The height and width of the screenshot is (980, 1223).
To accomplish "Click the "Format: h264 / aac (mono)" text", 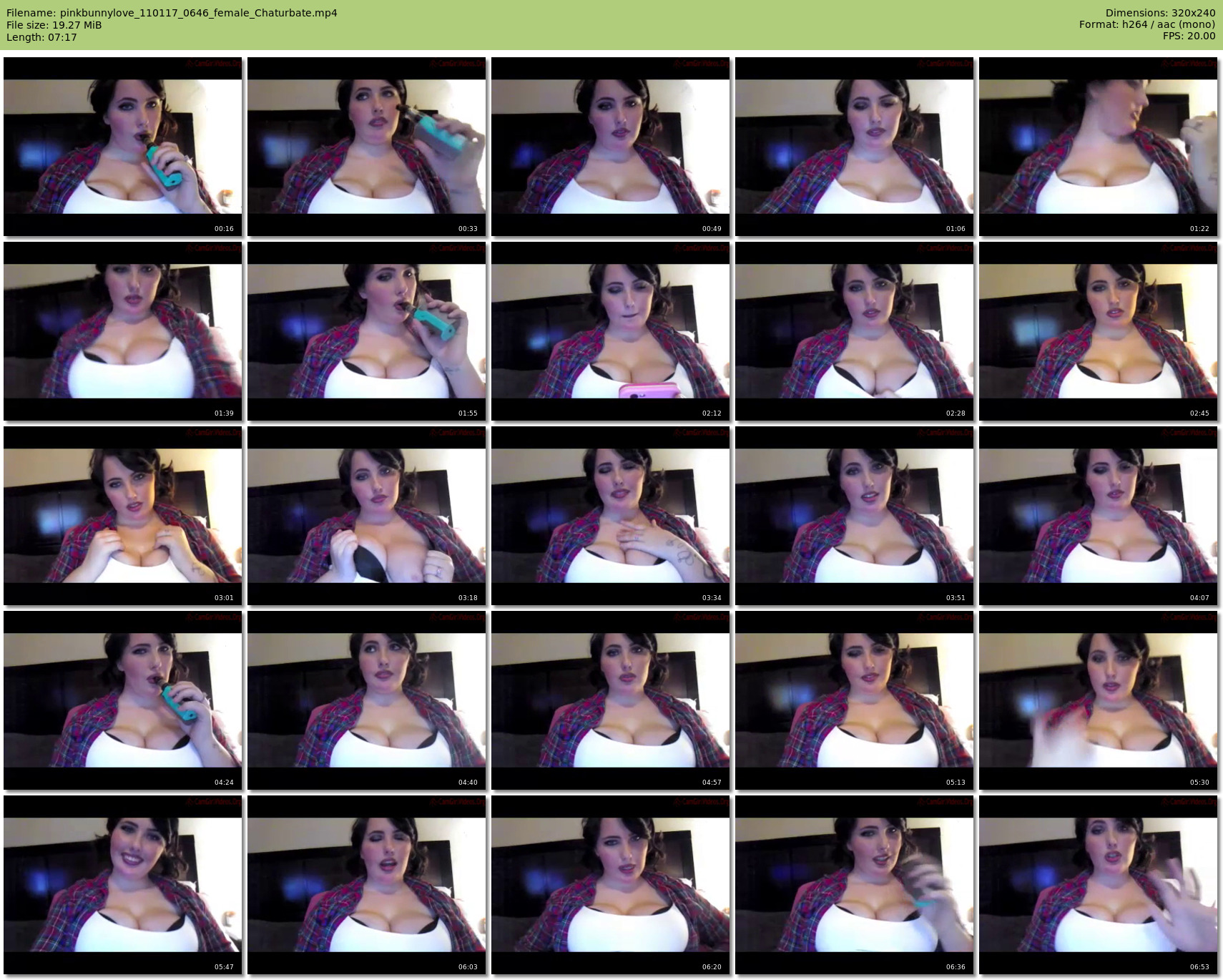I will (x=1147, y=24).
